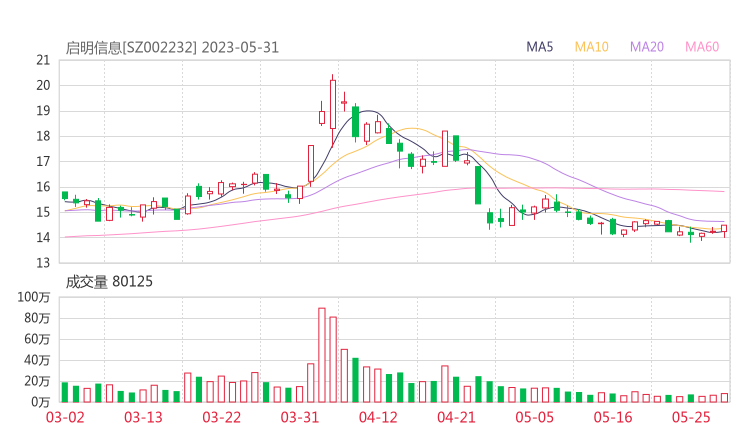This screenshot has width=740, height=440.
Task: Click the 03-13 date axis label
Action: tap(143, 417)
